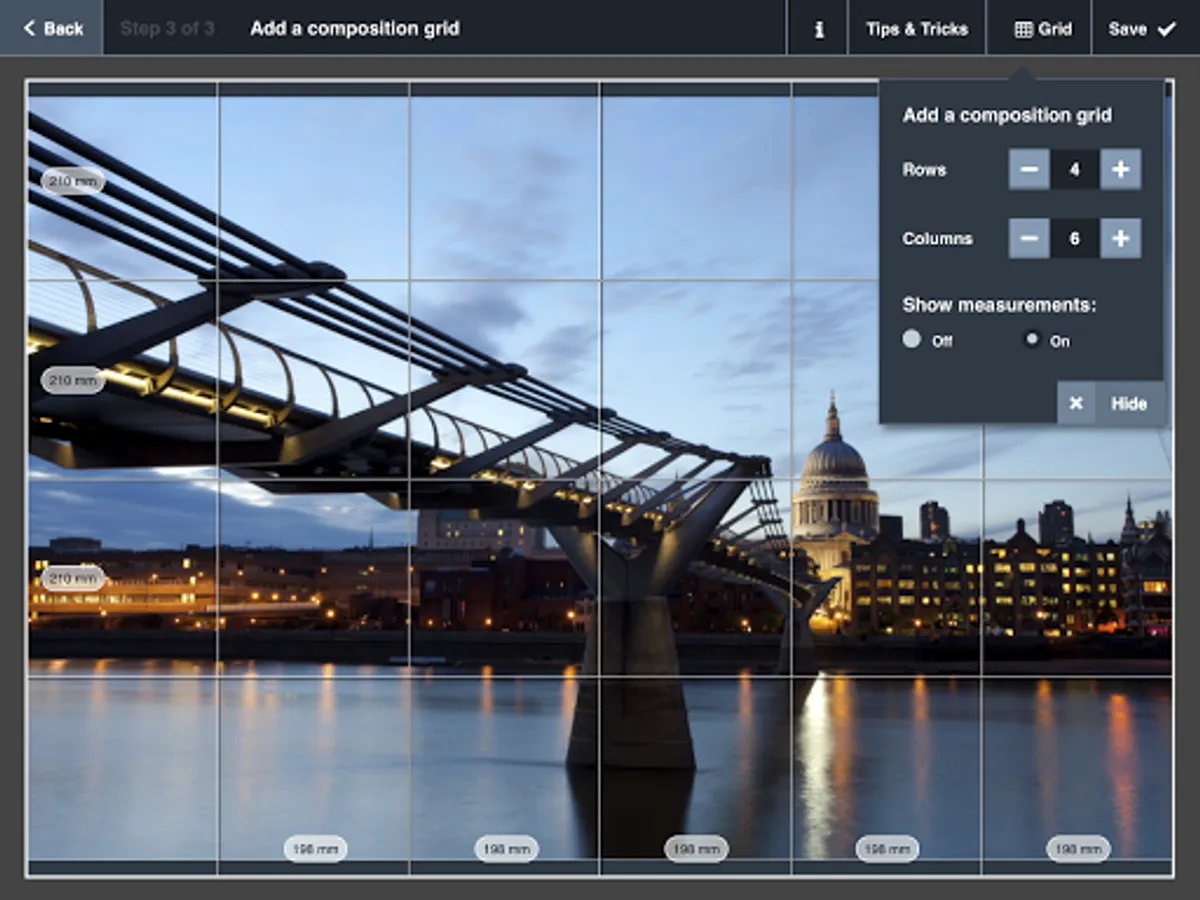Viewport: 1200px width, 900px height.
Task: Click the Back arrow button
Action: [52, 28]
